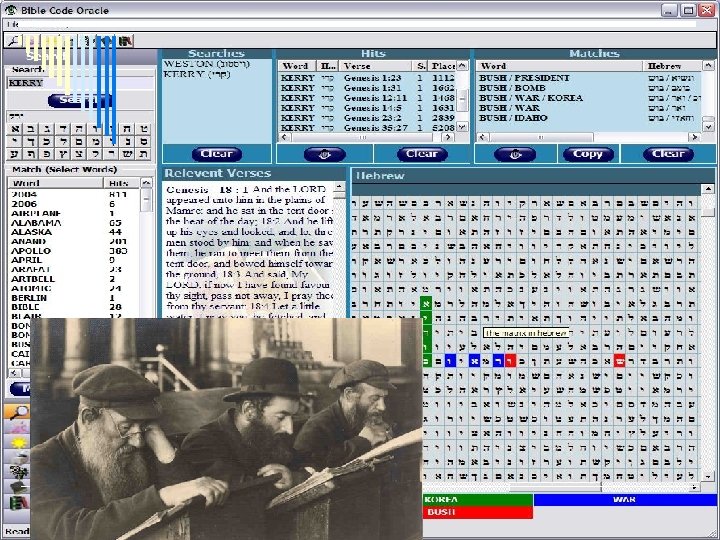Tap the Hebrew letter Tet key

coord(143,129)
